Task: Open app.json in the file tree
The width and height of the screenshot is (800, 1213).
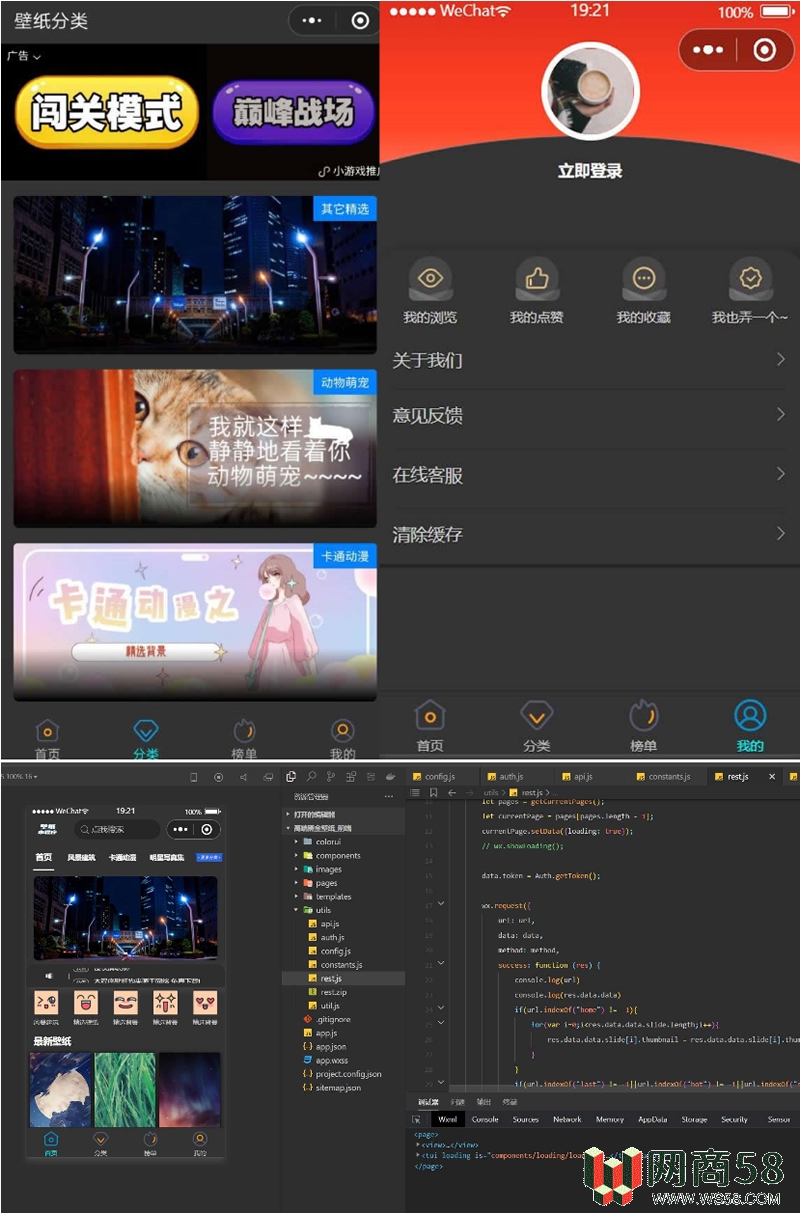Action: [x=330, y=1046]
